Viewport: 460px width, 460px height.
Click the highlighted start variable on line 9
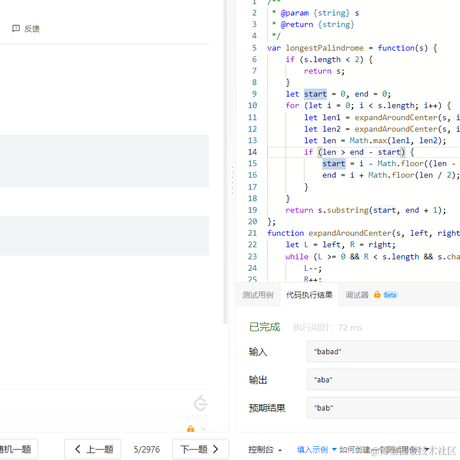click(x=315, y=94)
